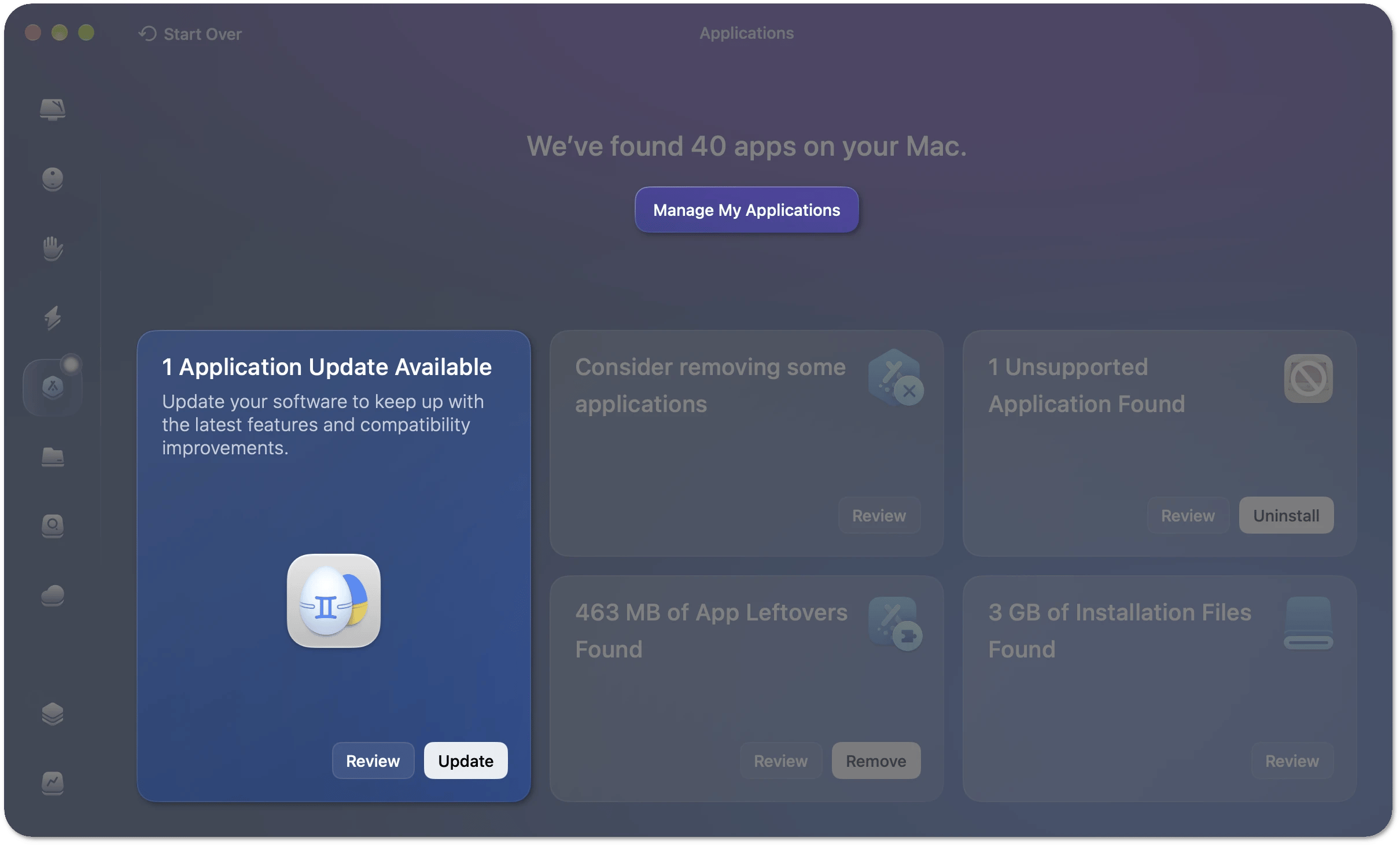Review the 3 GB of installation files
Image resolution: width=1400 pixels, height=845 pixels.
click(1292, 760)
